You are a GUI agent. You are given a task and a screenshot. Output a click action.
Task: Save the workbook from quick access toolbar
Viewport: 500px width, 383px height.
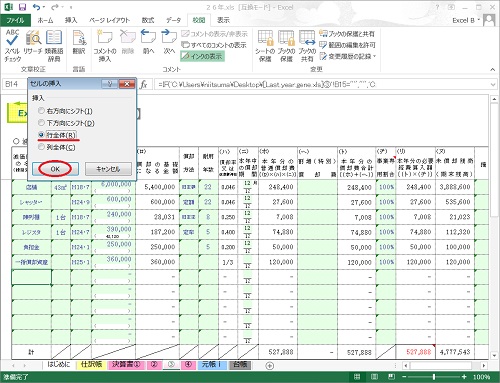(x=22, y=7)
